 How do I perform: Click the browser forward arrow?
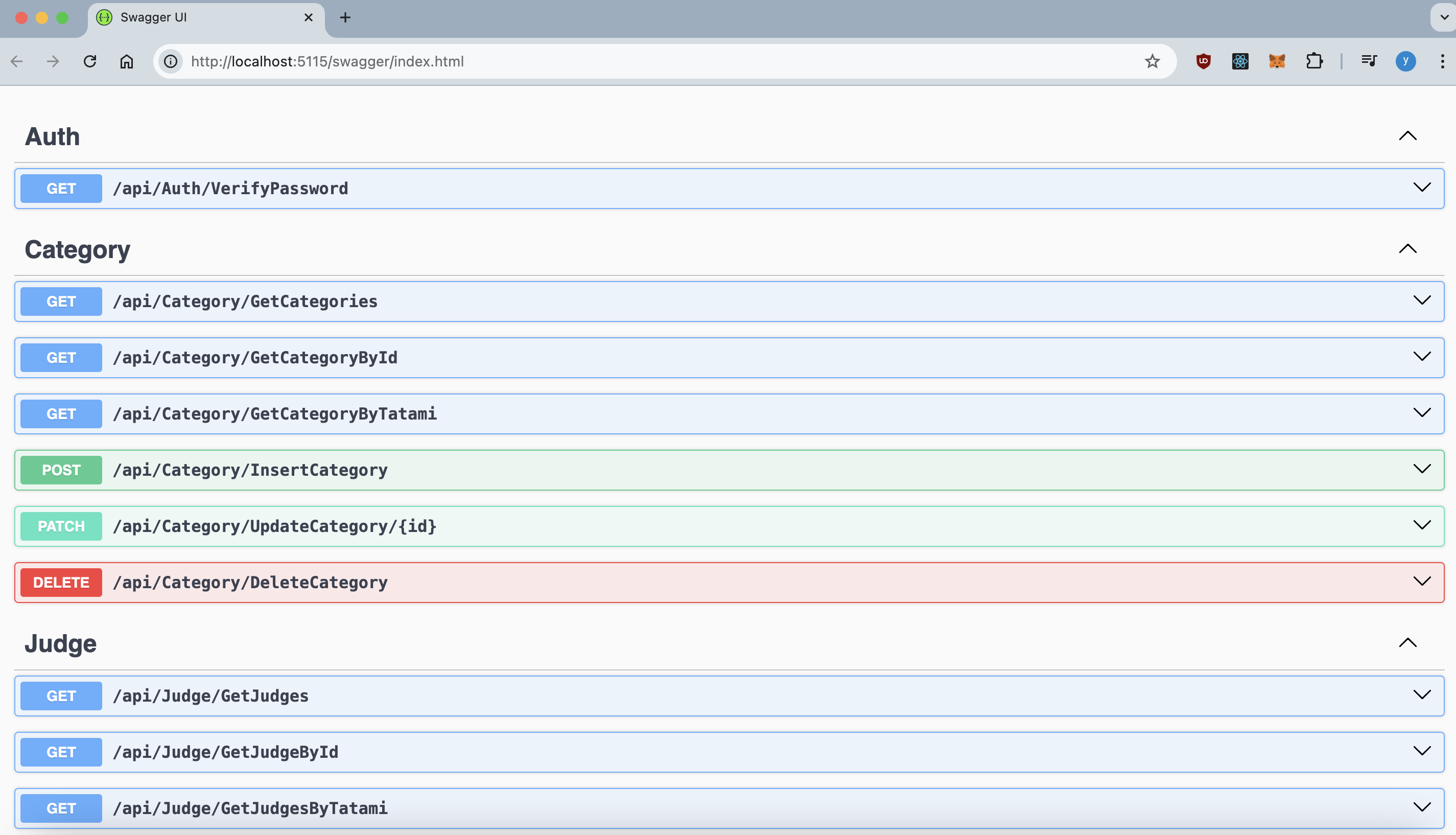[53, 61]
